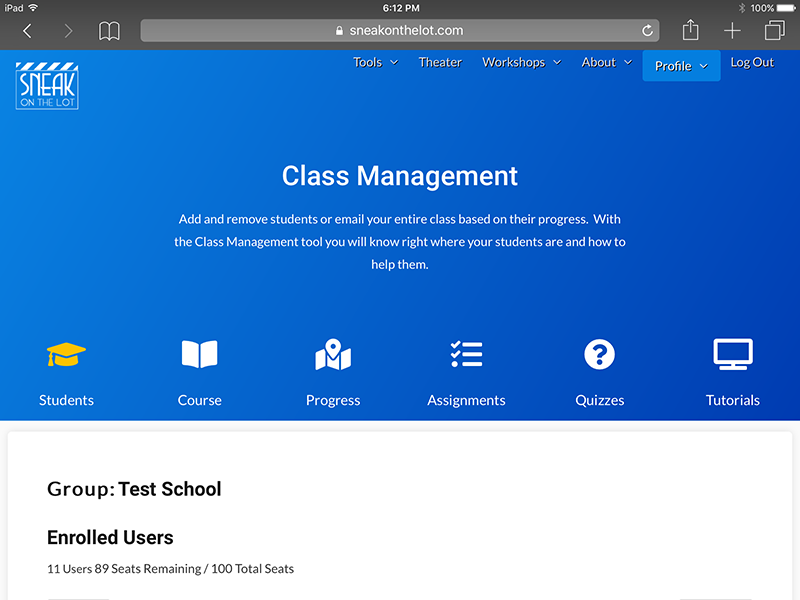
Task: Select the Quizzes question mark icon
Action: 599,354
